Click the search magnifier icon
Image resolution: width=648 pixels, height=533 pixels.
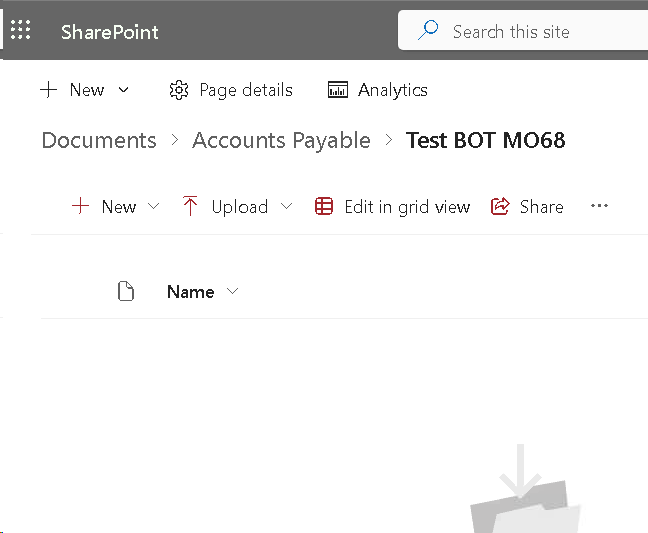(x=428, y=31)
